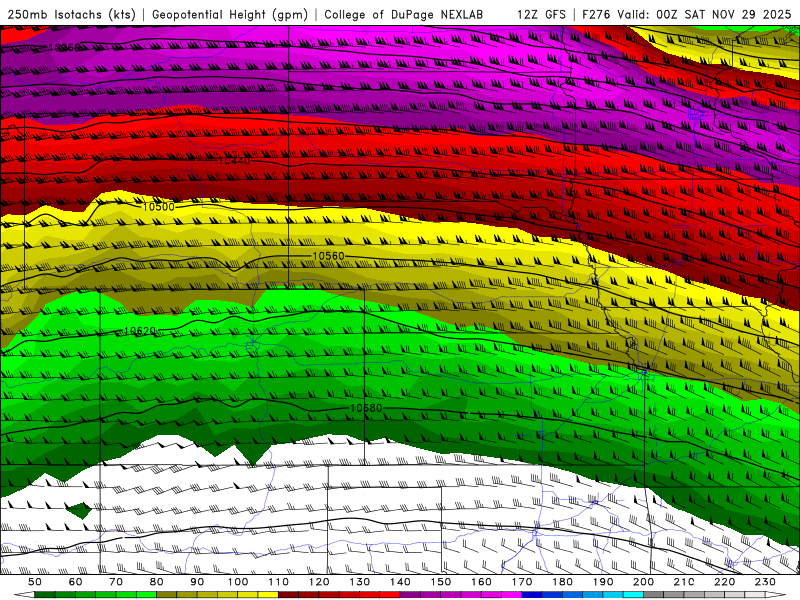Click the 150 value on the color scale
The image size is (800, 600).
tap(440, 582)
